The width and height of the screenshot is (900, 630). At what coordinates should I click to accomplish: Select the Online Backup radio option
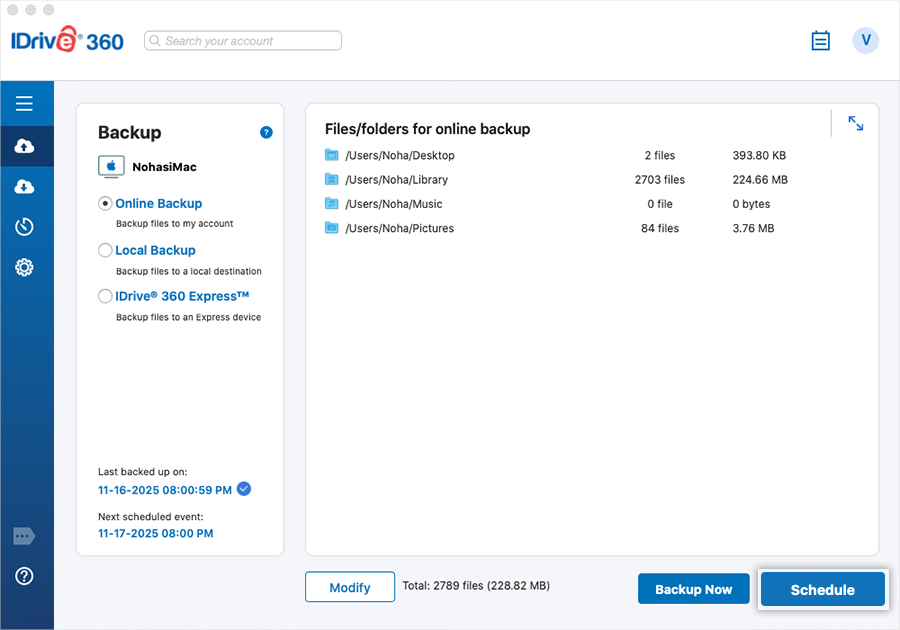(105, 203)
